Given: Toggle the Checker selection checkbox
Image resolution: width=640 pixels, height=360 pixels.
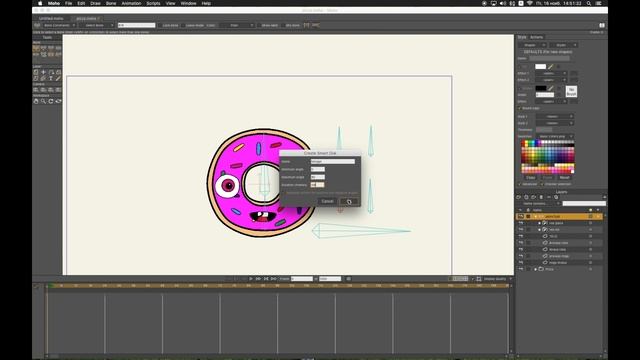Looking at the screenshot, I should tap(542, 184).
